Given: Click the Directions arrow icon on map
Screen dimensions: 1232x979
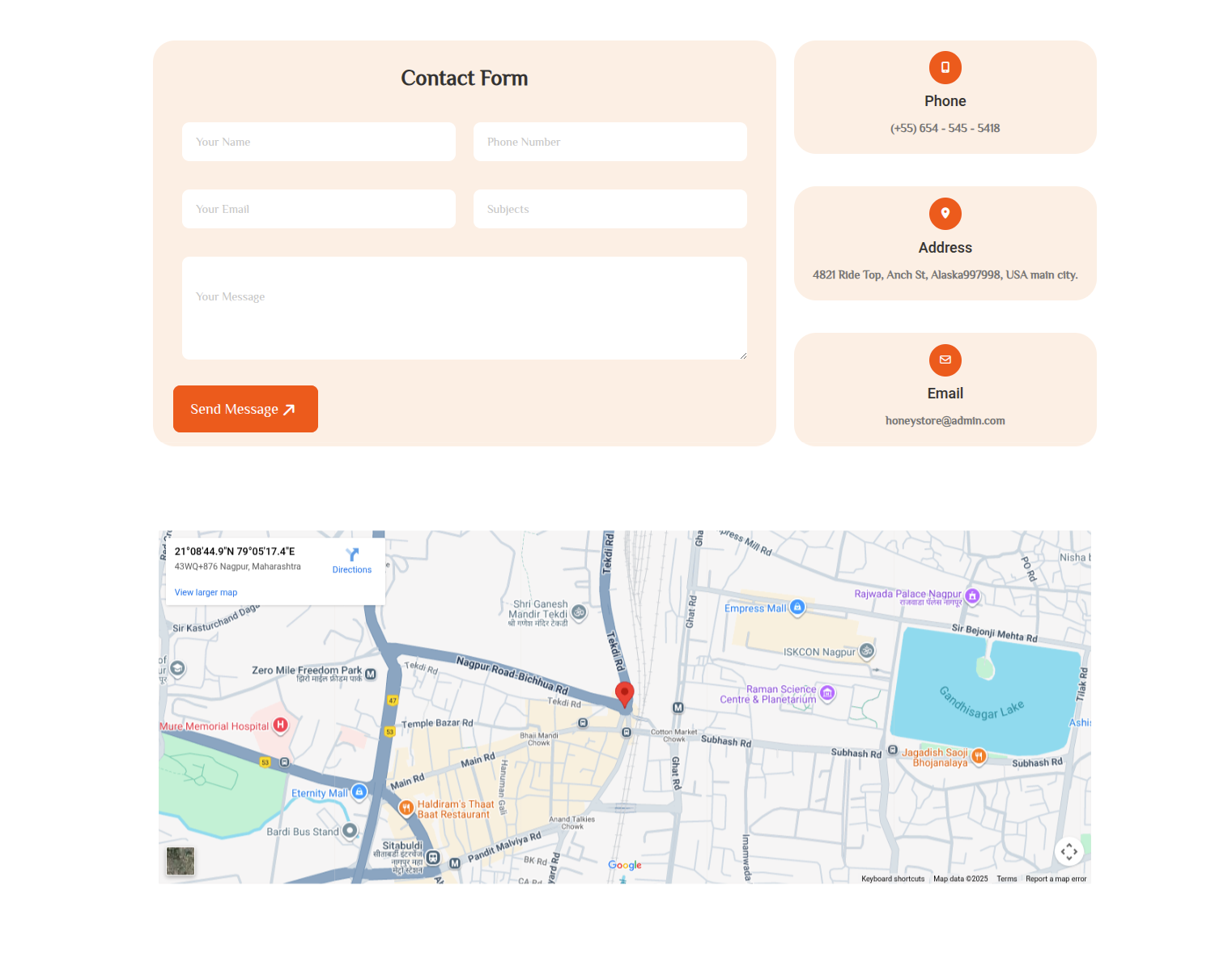Looking at the screenshot, I should [x=352, y=555].
